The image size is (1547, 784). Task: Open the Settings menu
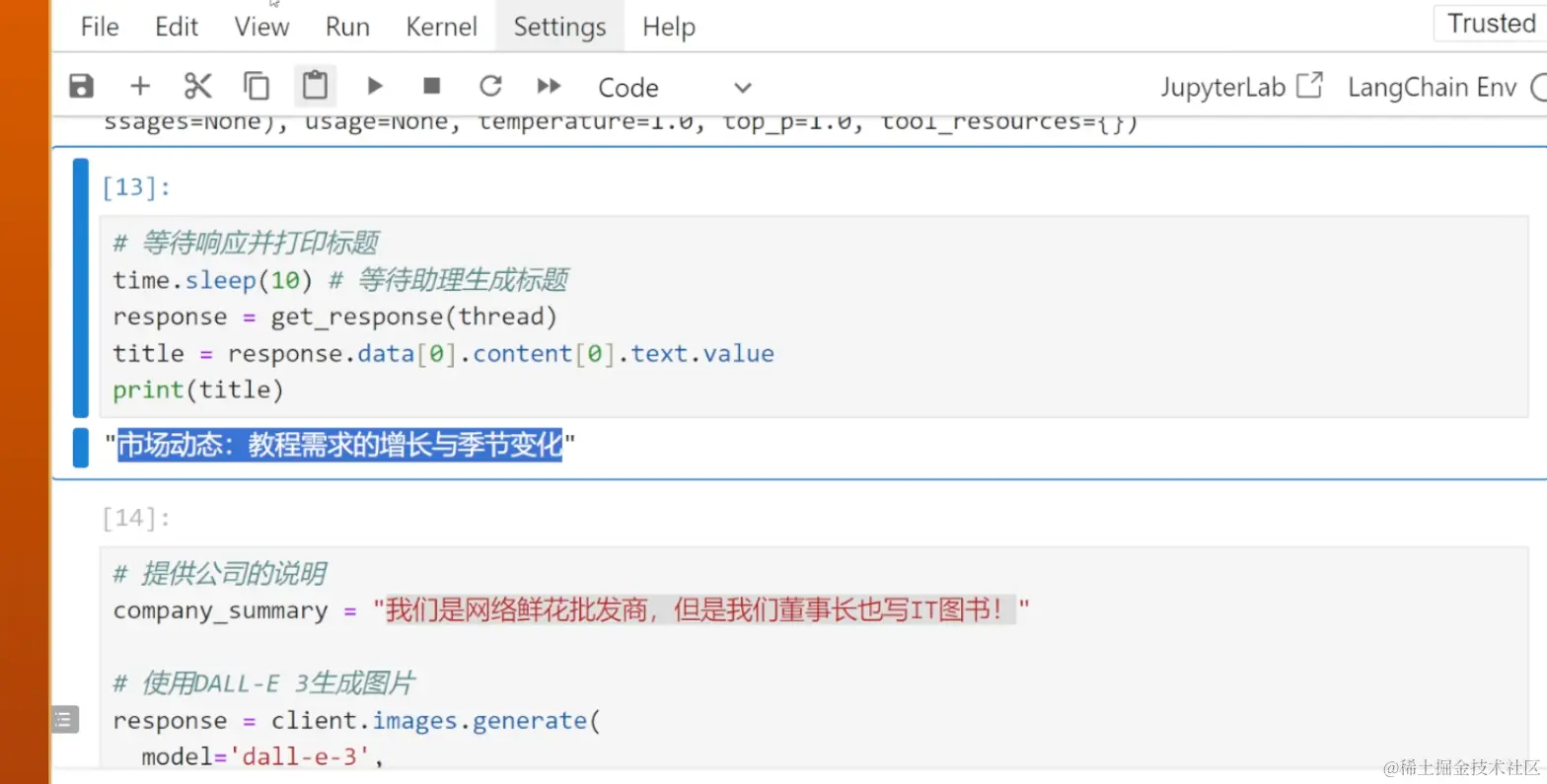[x=559, y=27]
